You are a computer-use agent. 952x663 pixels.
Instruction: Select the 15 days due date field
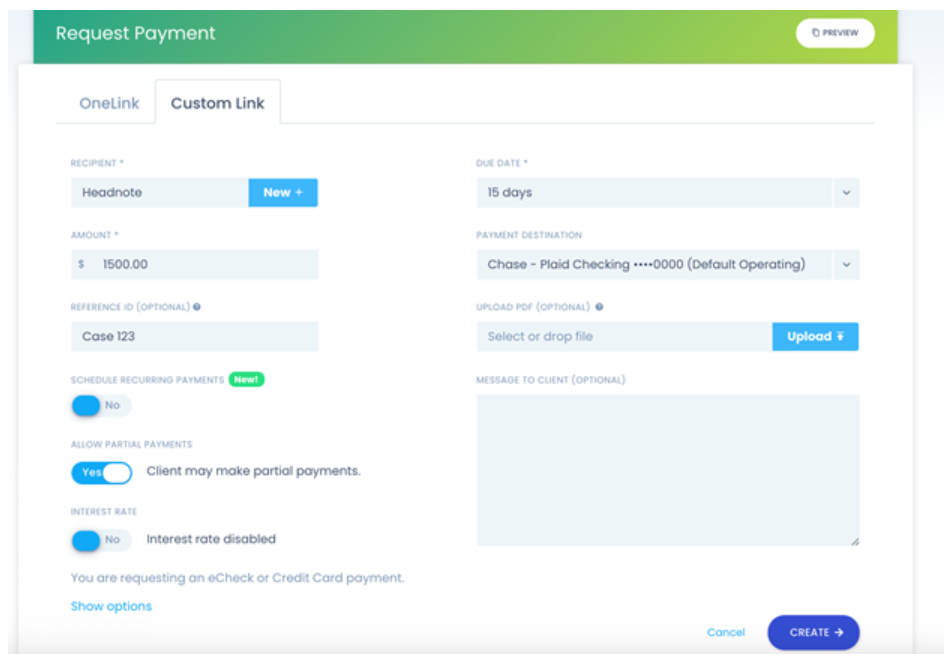coord(654,192)
